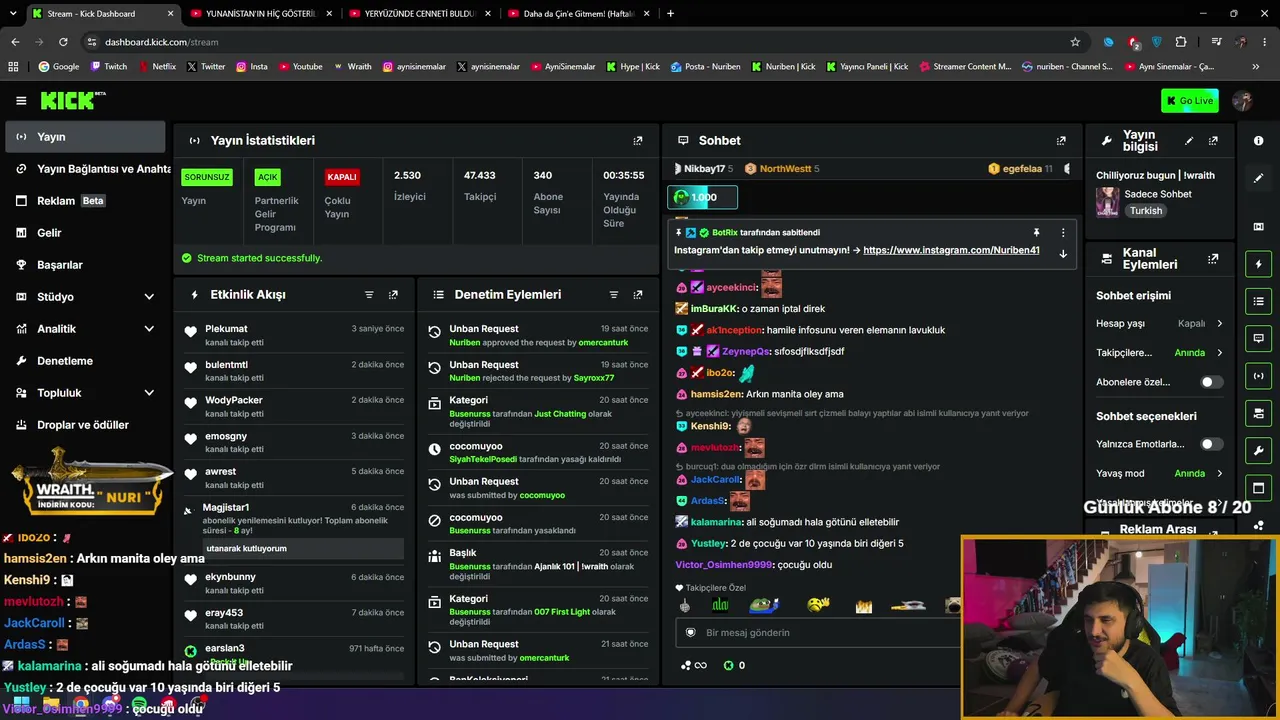Image resolution: width=1280 pixels, height=720 pixels.
Task: Open the browser Extensions puzzle icon
Action: click(x=1181, y=42)
